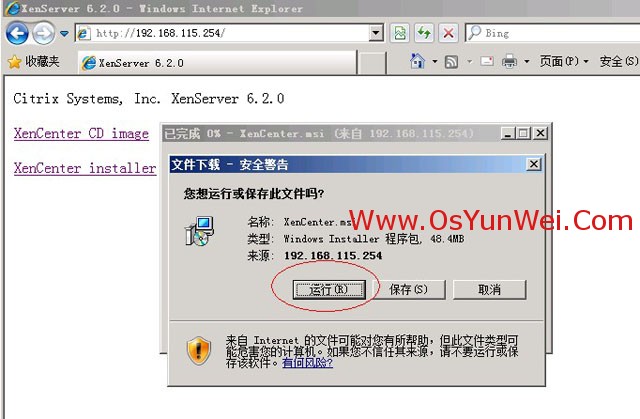Click the 运行(R) run button

click(x=324, y=289)
